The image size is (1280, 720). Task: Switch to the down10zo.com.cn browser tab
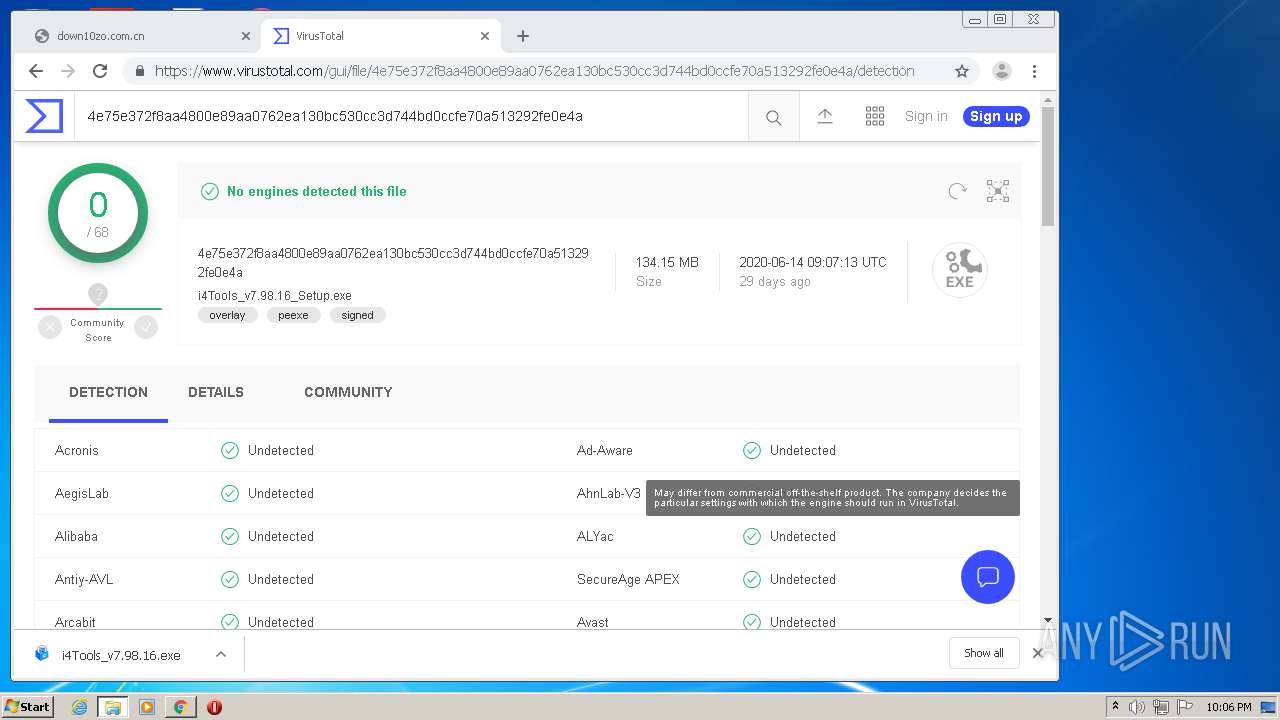pyautogui.click(x=141, y=36)
